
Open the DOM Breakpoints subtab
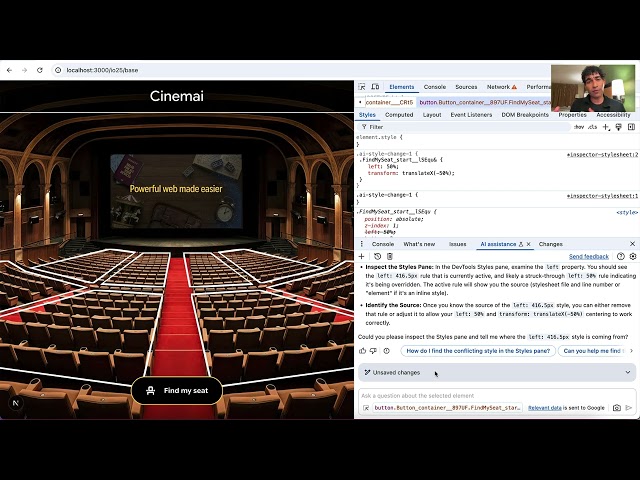tap(525, 115)
